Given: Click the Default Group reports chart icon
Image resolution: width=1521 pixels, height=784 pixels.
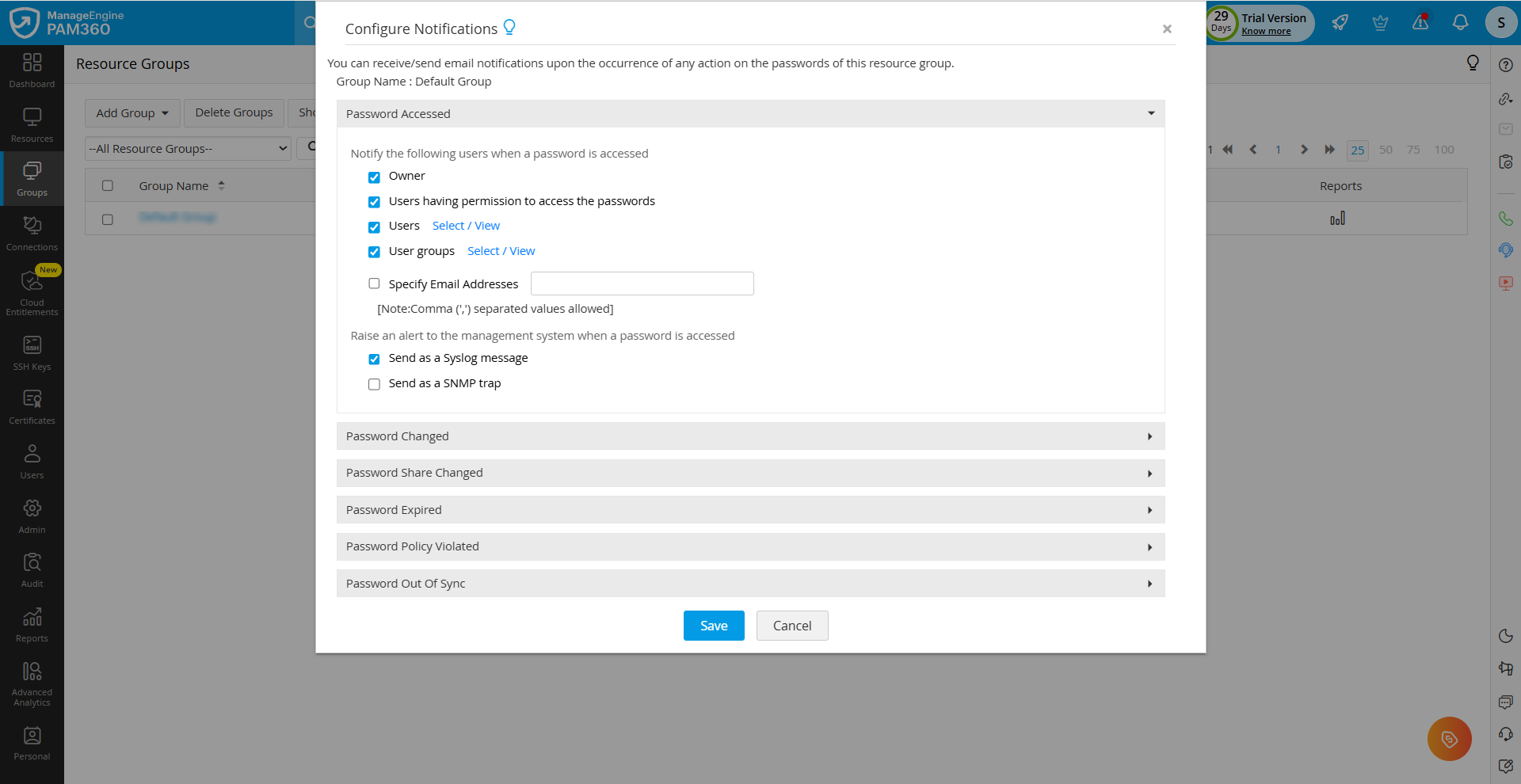Looking at the screenshot, I should [1337, 219].
